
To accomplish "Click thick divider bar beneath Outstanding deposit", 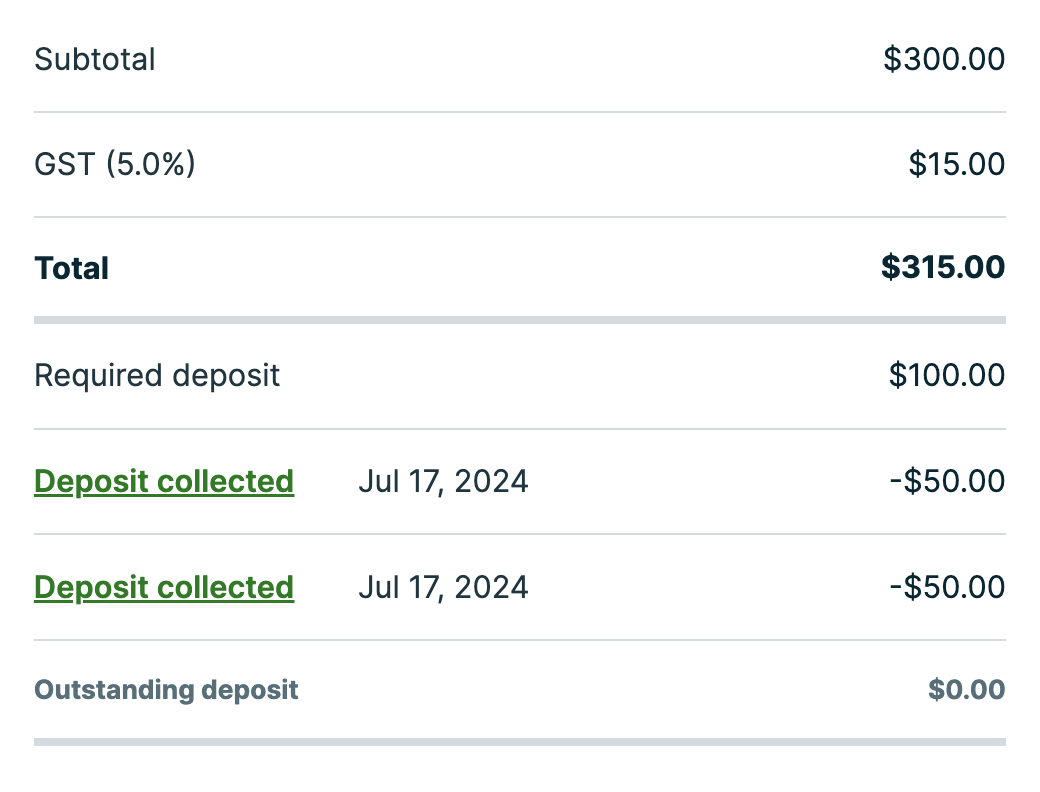I will [x=520, y=742].
